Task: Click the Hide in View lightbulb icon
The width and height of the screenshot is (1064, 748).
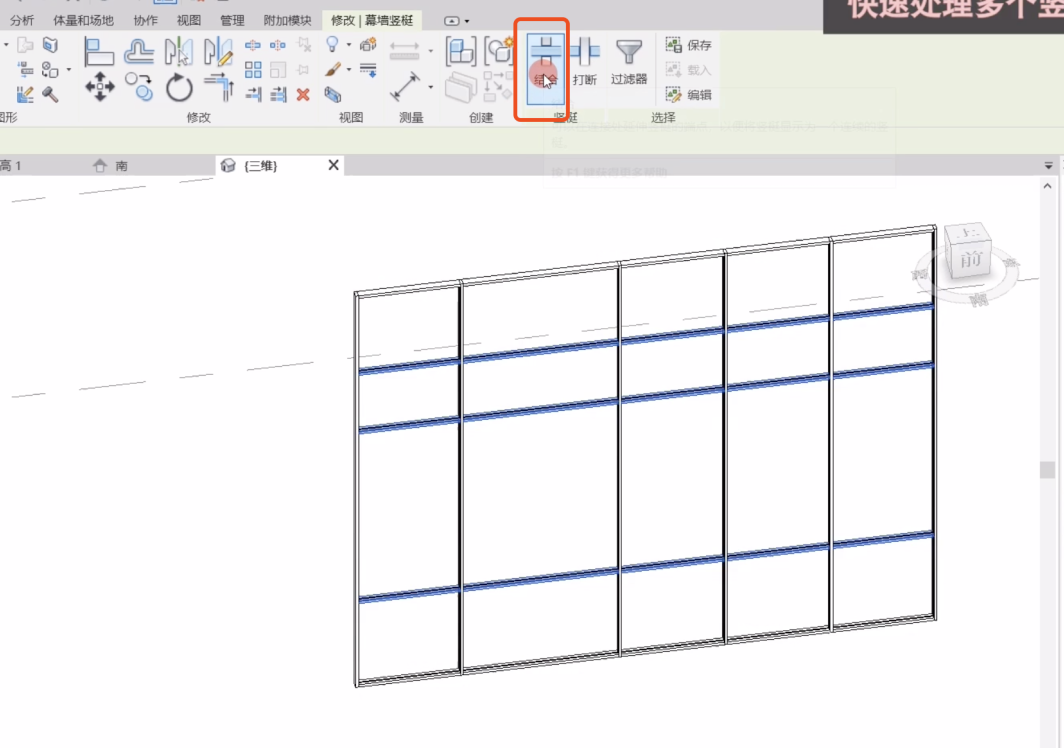Action: pos(332,45)
